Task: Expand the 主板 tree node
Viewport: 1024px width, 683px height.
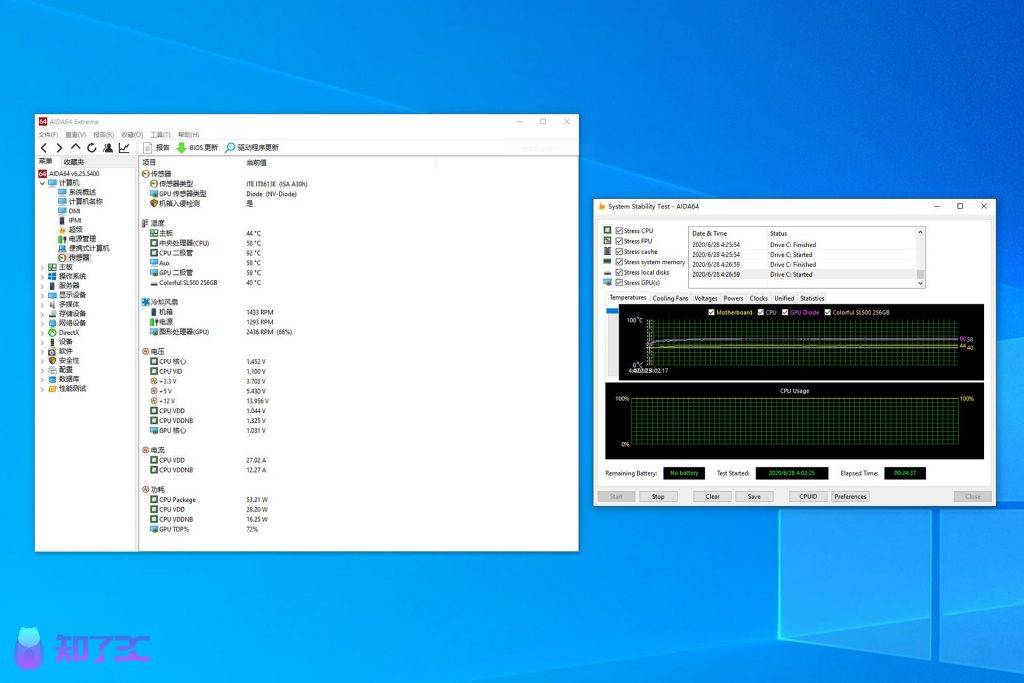Action: pyautogui.click(x=43, y=268)
